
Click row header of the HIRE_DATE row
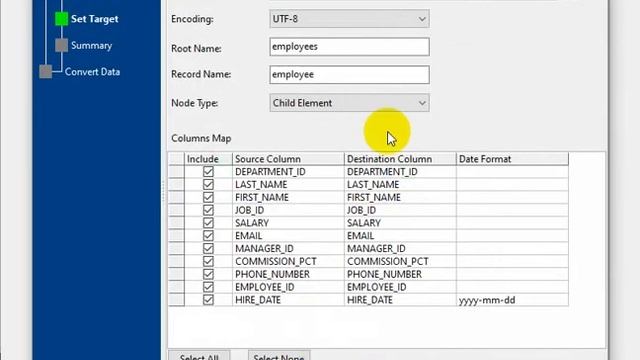tap(176, 300)
